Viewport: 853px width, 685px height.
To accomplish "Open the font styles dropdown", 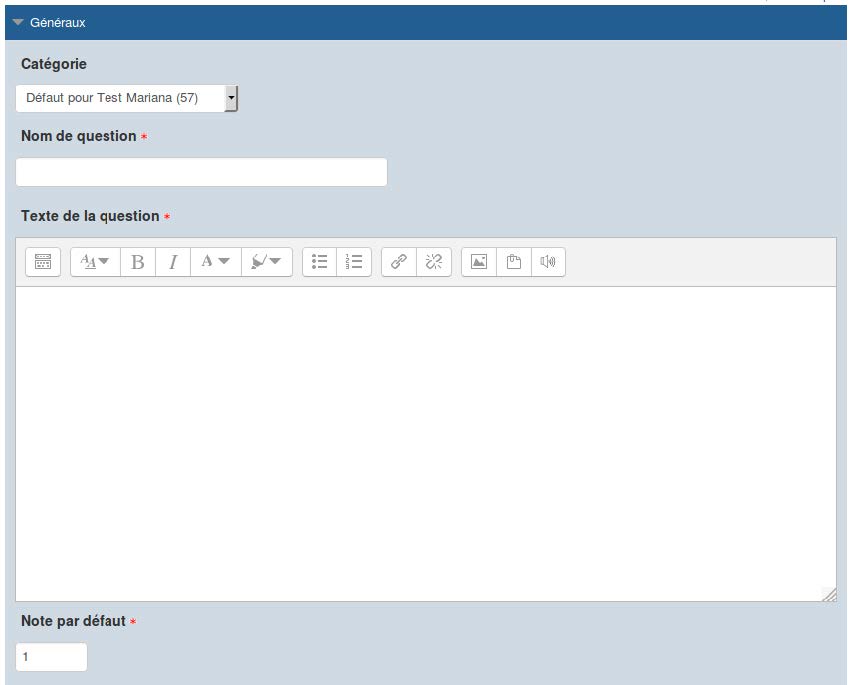I will [94, 261].
